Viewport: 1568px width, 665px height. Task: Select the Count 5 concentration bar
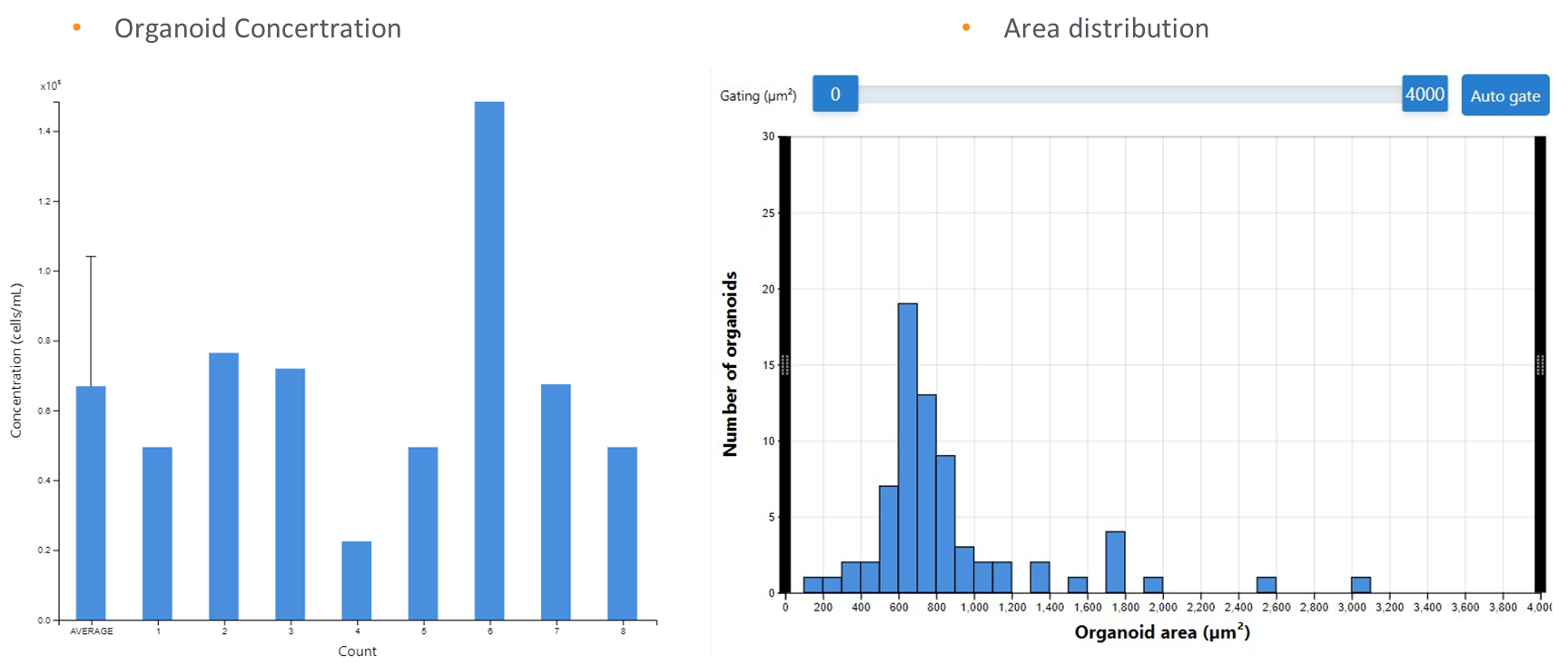pyautogui.click(x=423, y=533)
